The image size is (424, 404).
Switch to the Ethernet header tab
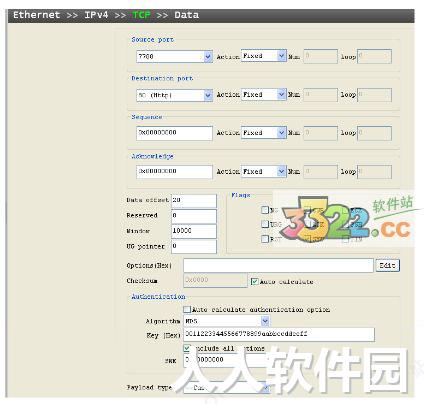36,15
